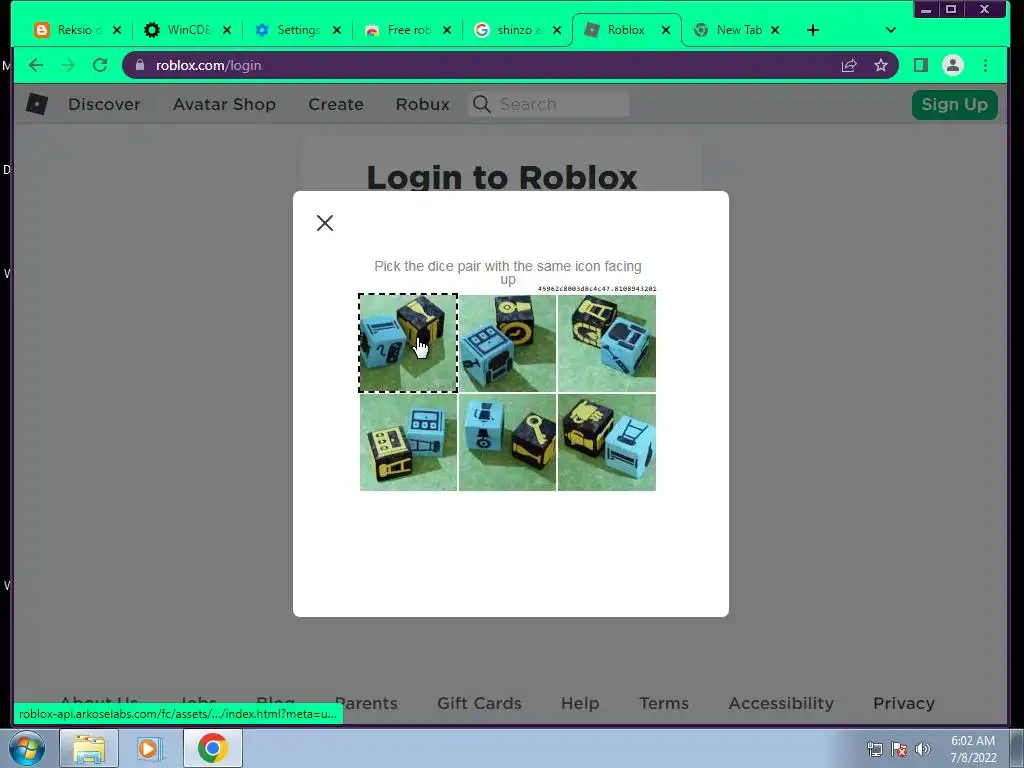Viewport: 1024px width, 768px height.
Task: Close the Reksio tab
Action: coord(117,30)
